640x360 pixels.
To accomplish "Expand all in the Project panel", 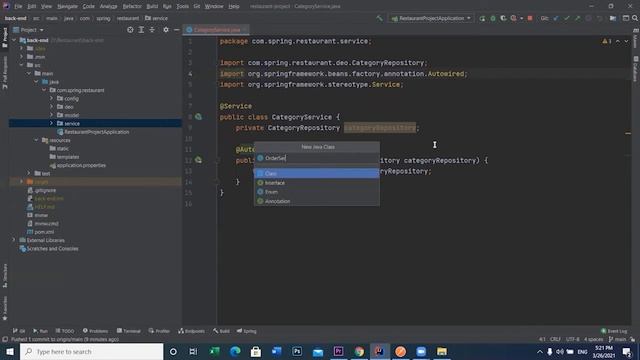I will tap(141, 30).
